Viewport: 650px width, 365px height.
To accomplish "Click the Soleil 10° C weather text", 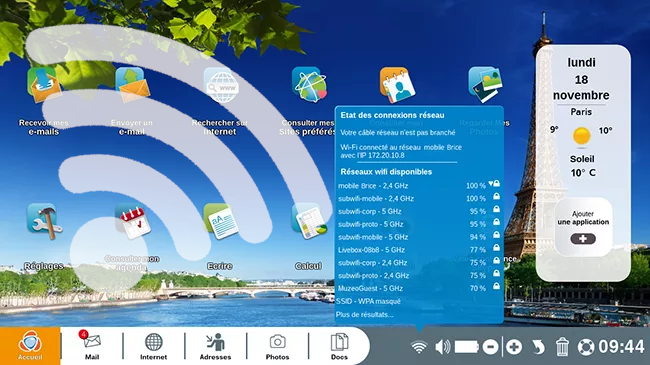I will [x=582, y=166].
